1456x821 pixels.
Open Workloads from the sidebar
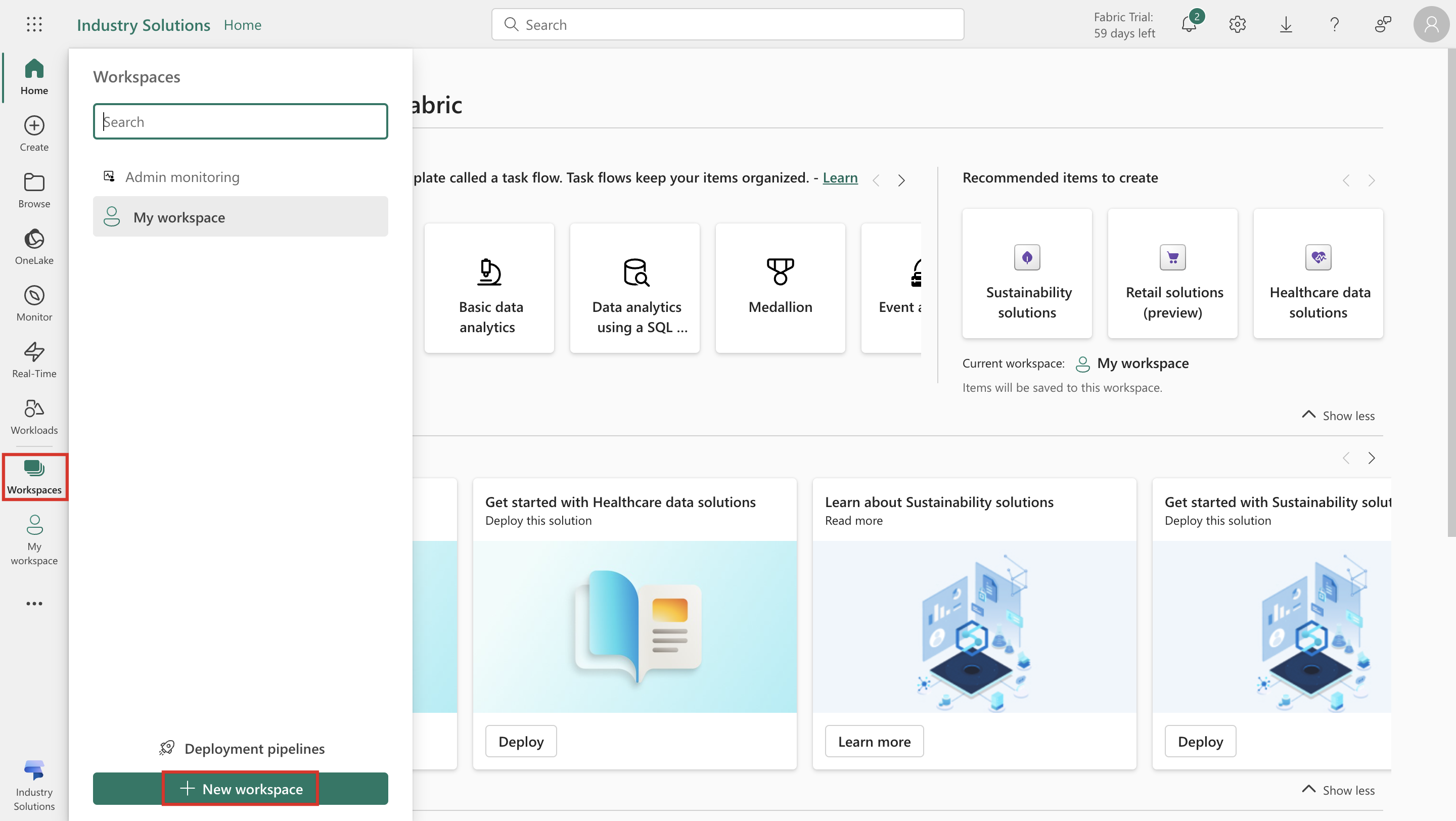34,417
